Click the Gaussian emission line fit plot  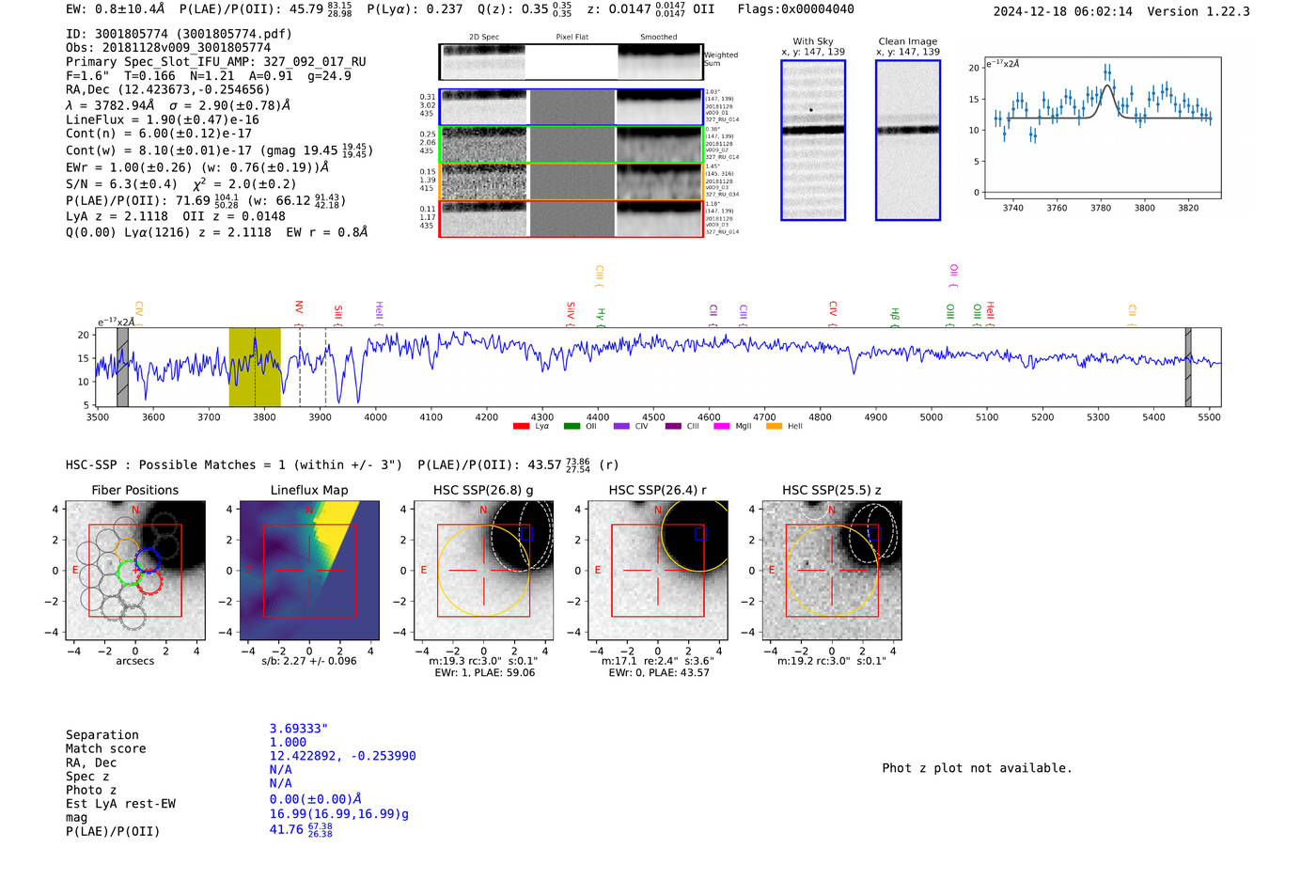click(x=1102, y=128)
